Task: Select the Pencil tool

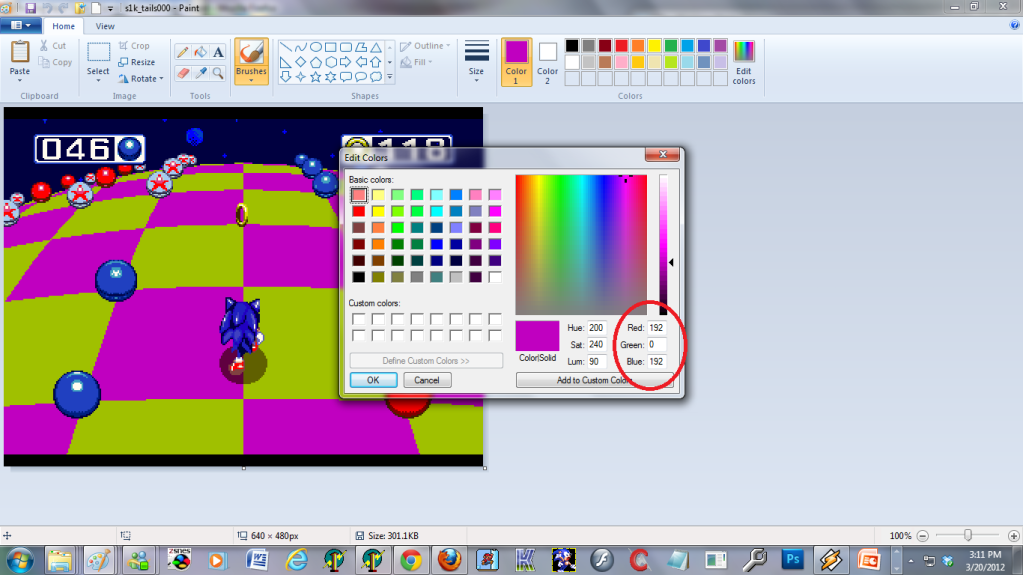Action: coord(183,53)
